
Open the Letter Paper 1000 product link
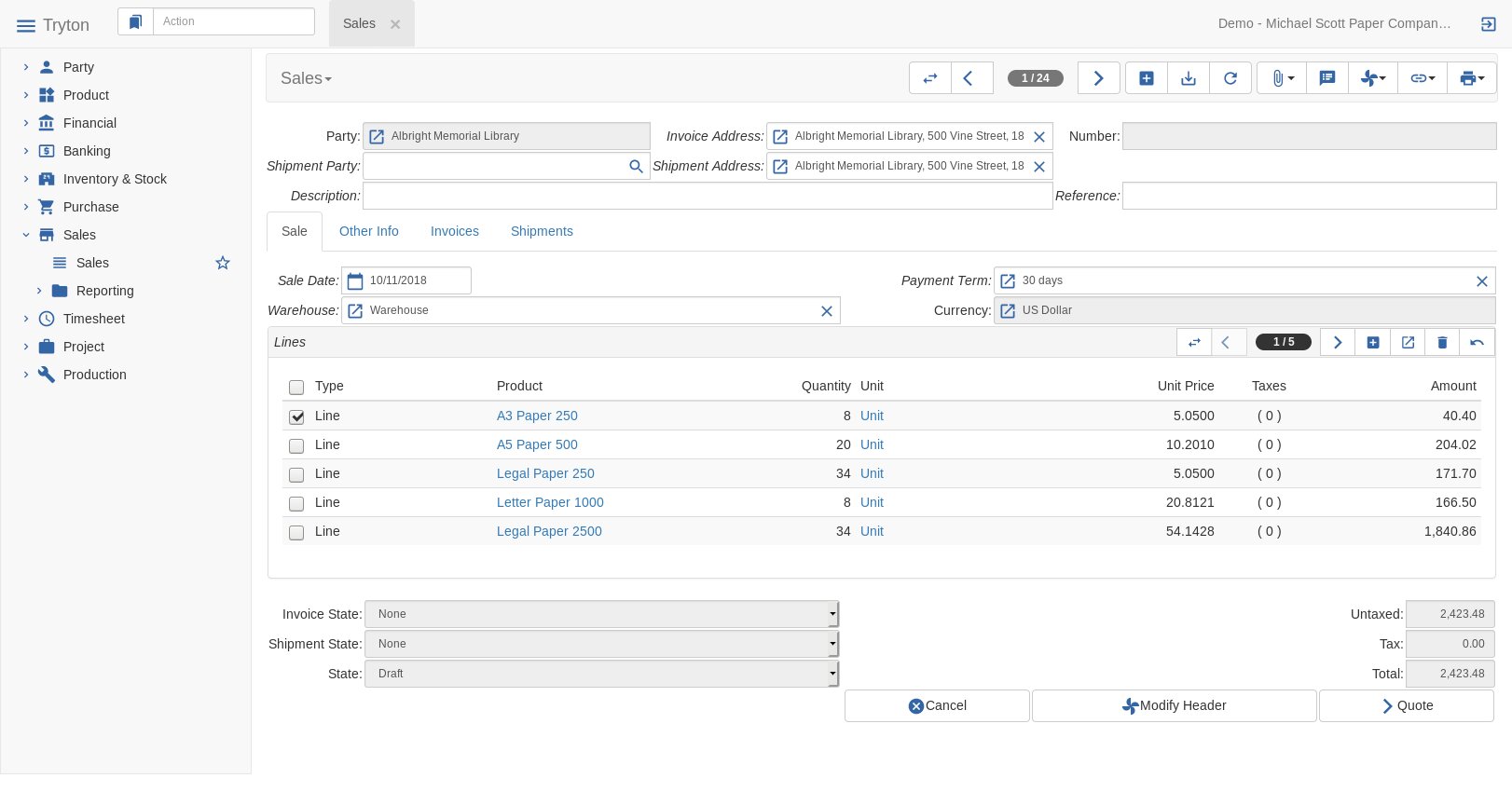(x=550, y=502)
